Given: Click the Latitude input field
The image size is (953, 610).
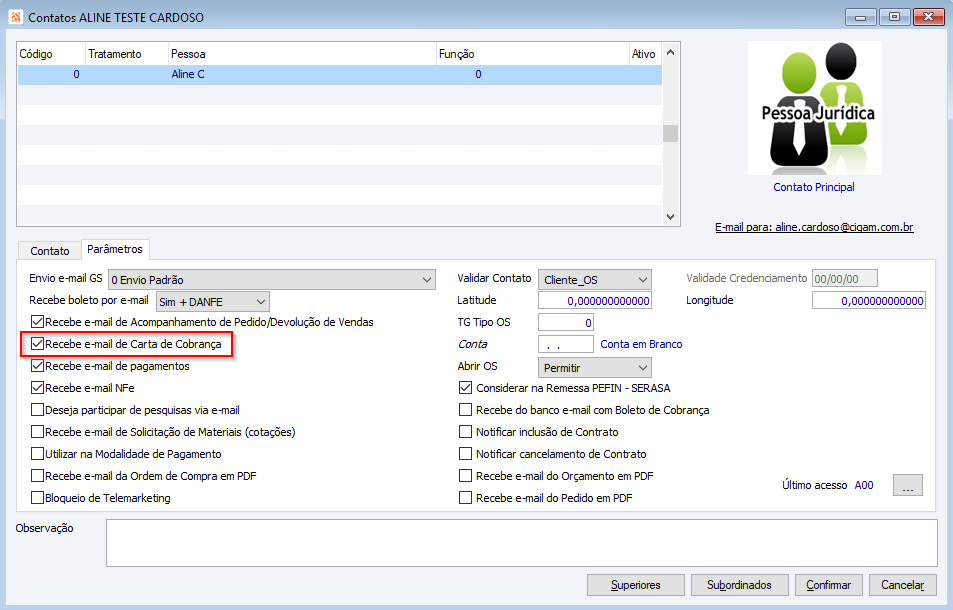Looking at the screenshot, I should coord(595,300).
